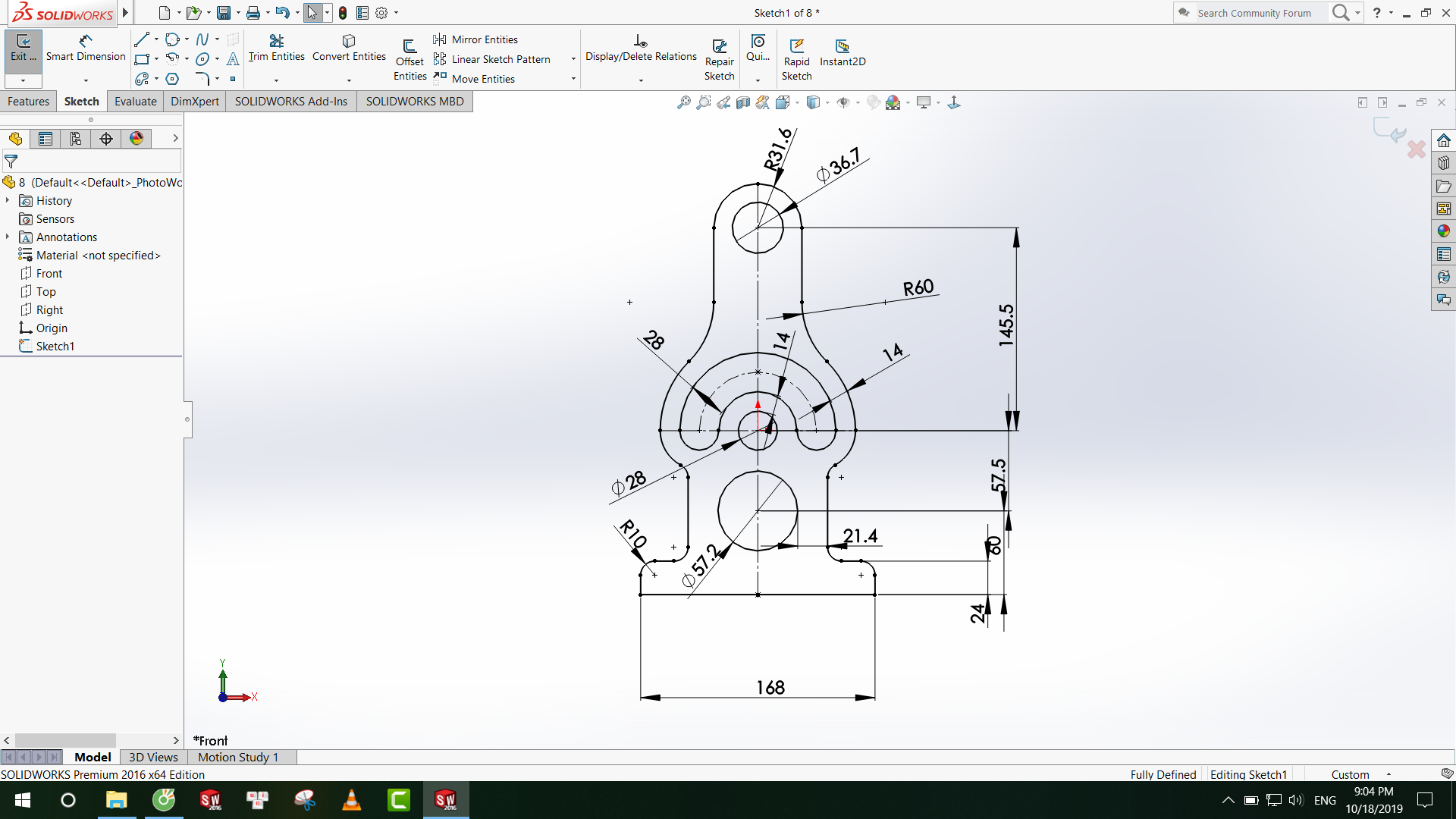
Task: Click Mirror Entities button
Action: pyautogui.click(x=476, y=39)
